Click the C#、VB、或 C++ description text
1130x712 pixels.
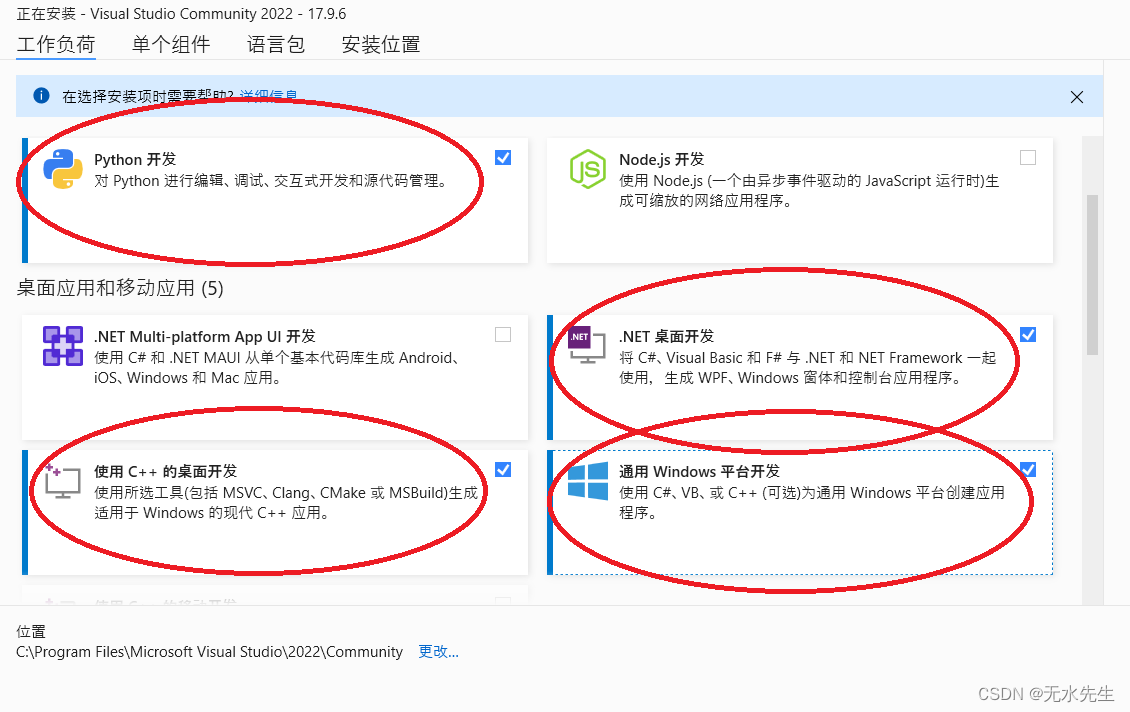pos(811,502)
